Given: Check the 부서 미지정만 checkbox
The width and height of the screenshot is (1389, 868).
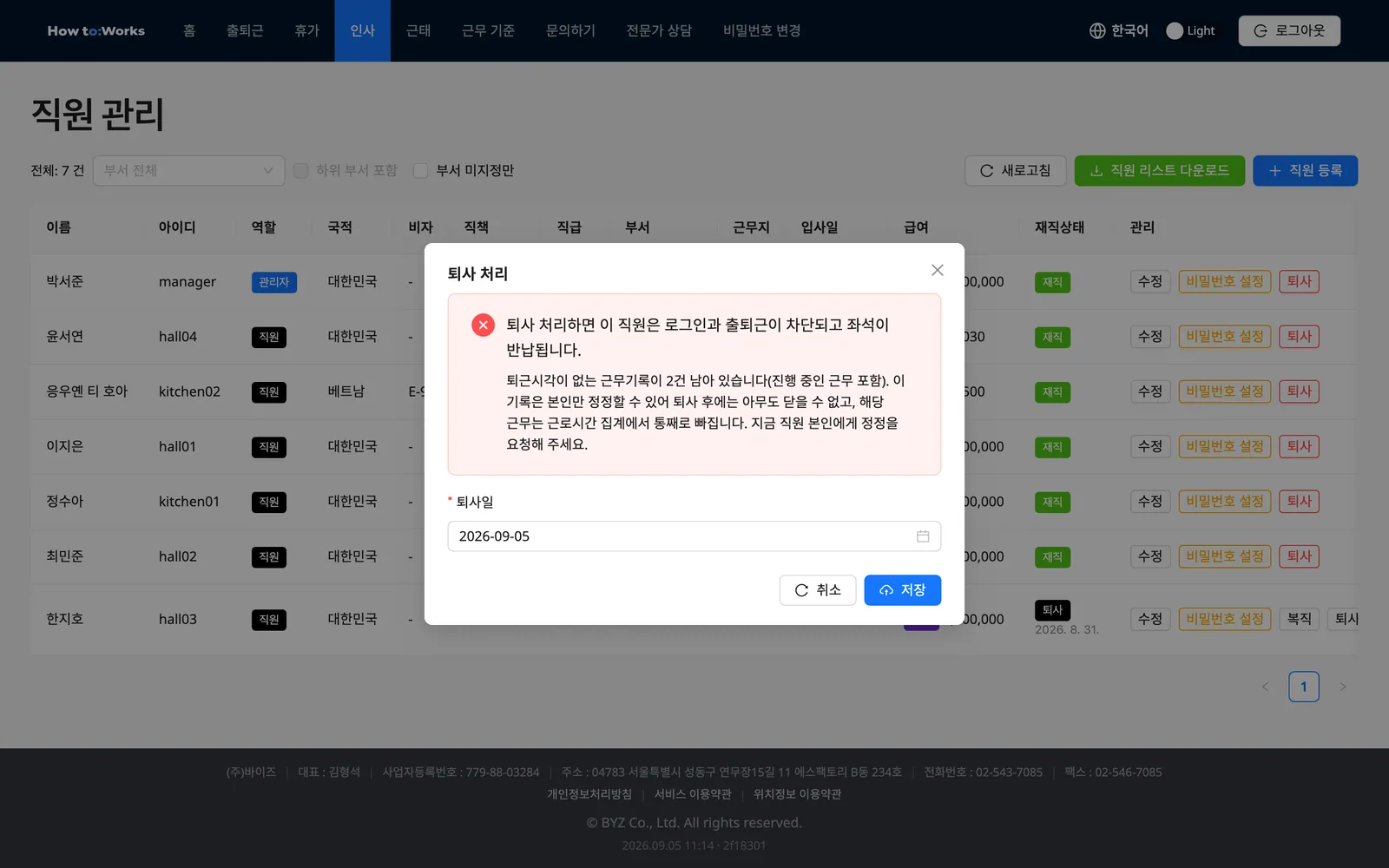Looking at the screenshot, I should pyautogui.click(x=421, y=170).
